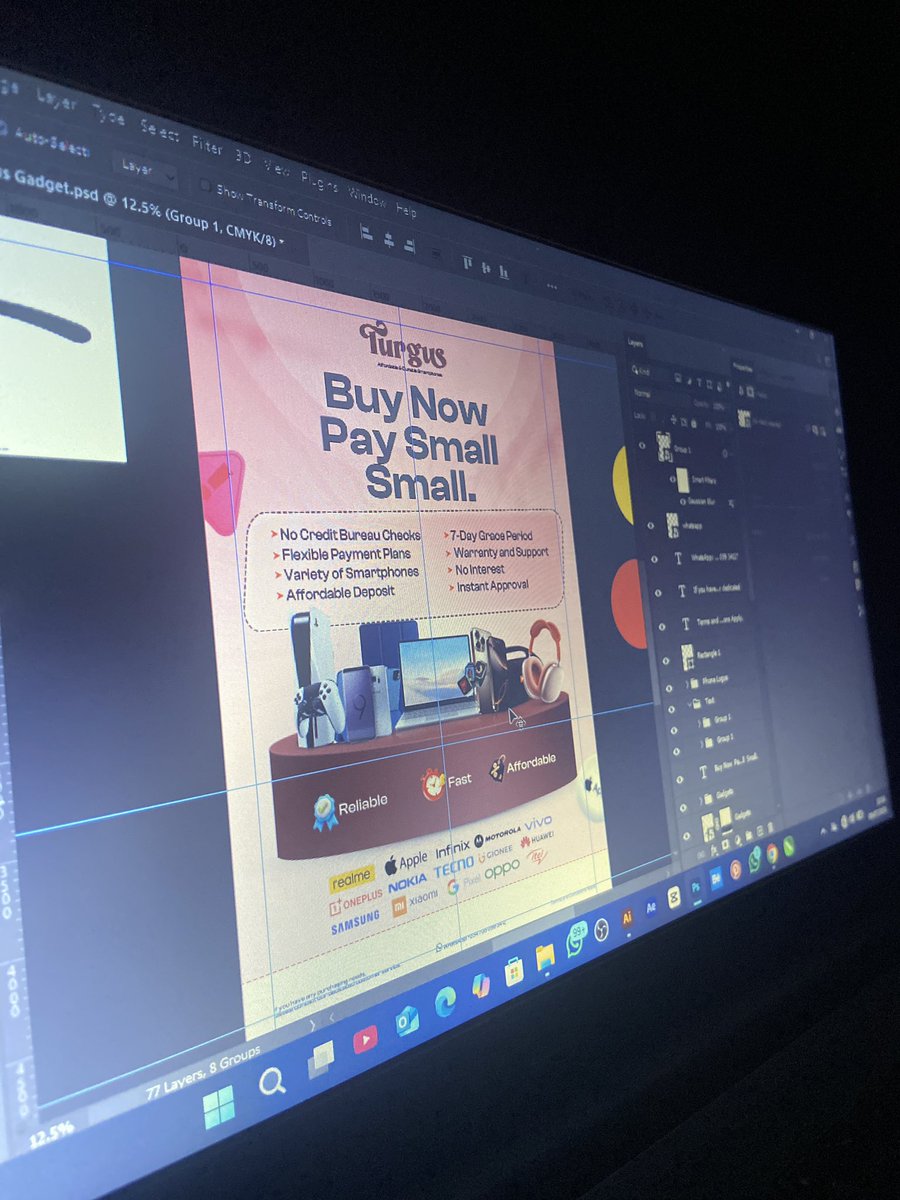
Task: Open Google Chrome from the taskbar
Action: point(772,853)
